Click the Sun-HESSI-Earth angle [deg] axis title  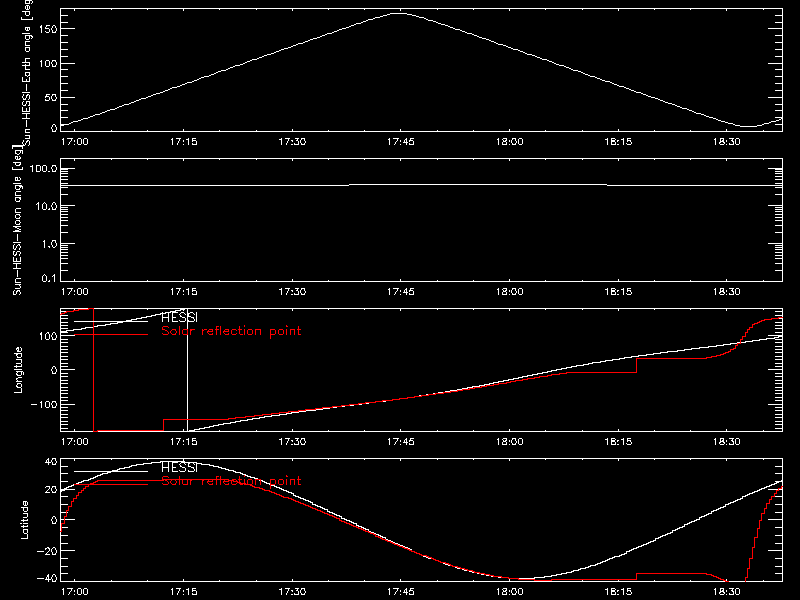(28, 72)
